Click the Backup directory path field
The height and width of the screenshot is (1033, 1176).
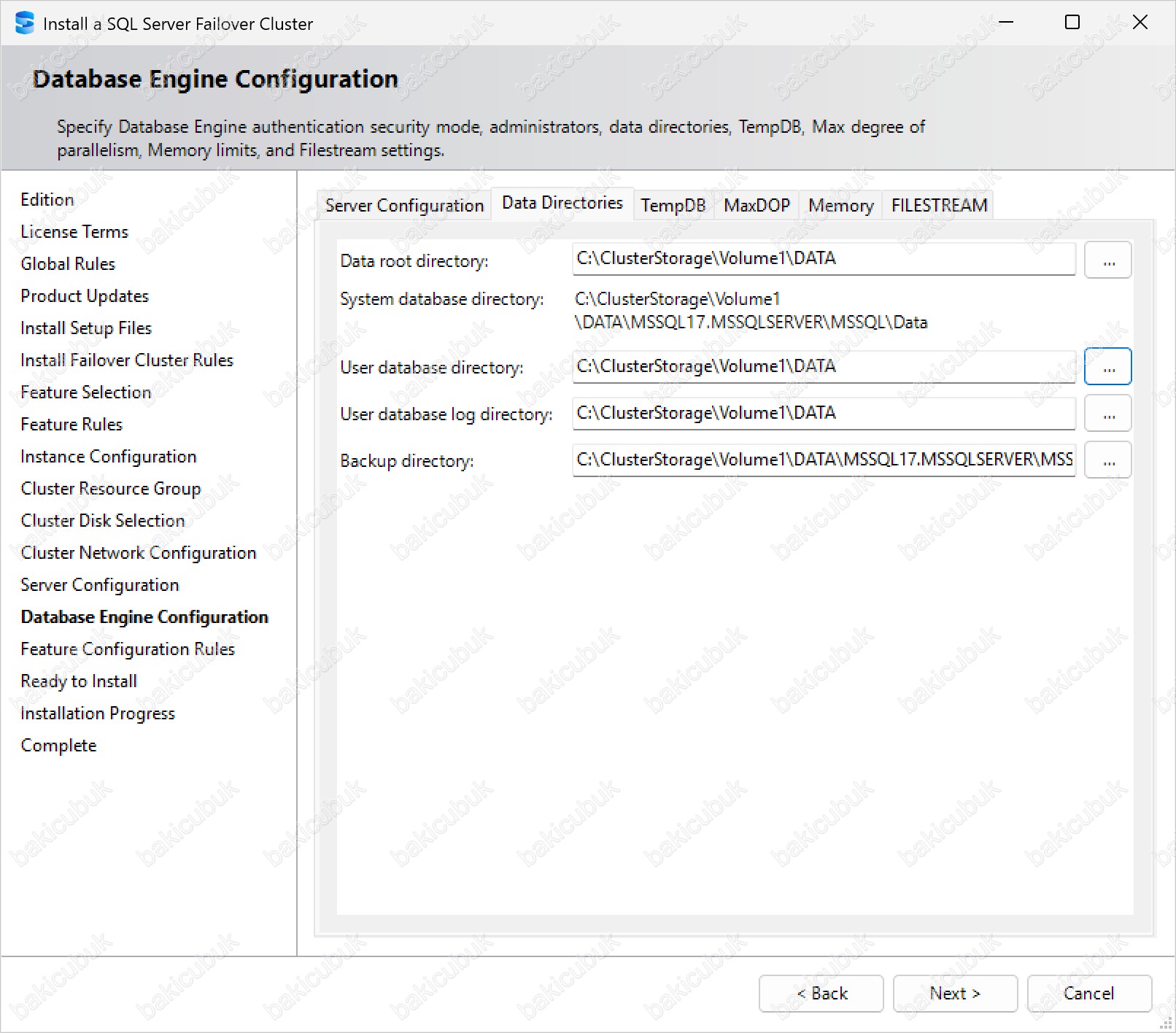click(823, 460)
